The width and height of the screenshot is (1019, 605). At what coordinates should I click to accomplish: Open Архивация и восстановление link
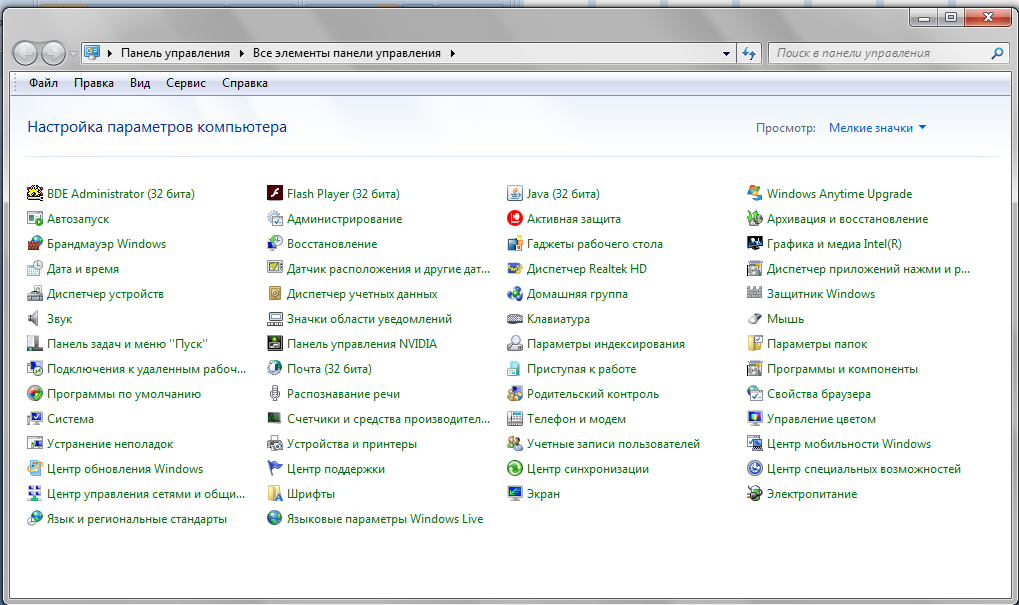coord(847,219)
